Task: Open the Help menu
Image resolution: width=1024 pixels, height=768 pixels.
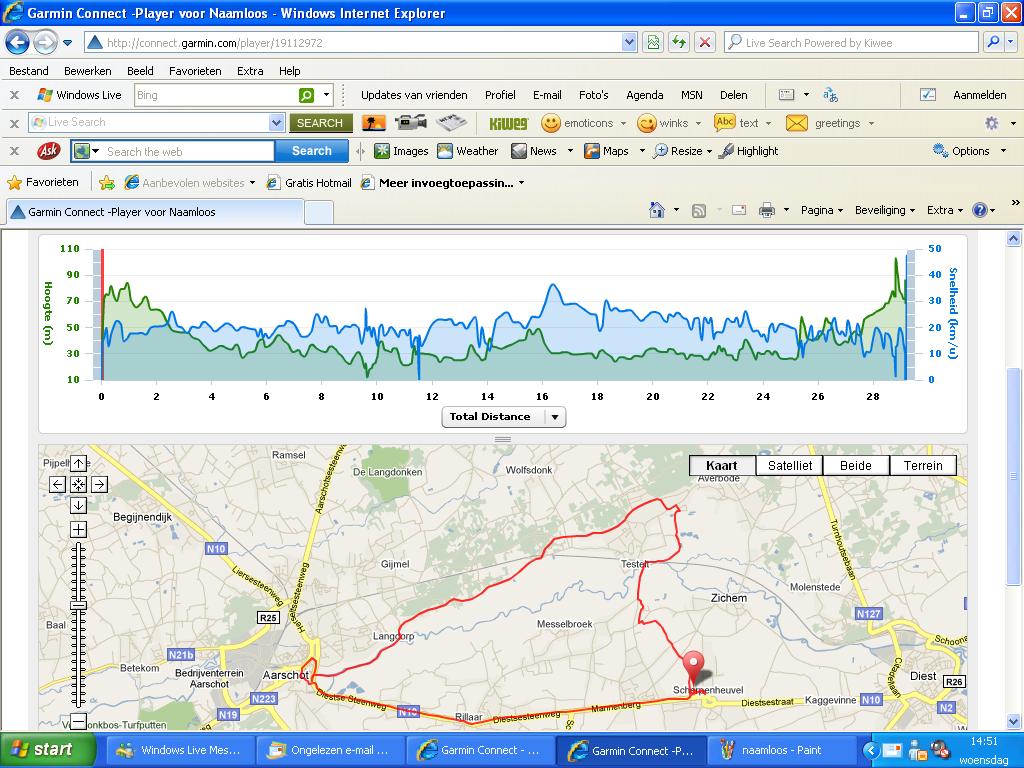Action: [x=289, y=71]
